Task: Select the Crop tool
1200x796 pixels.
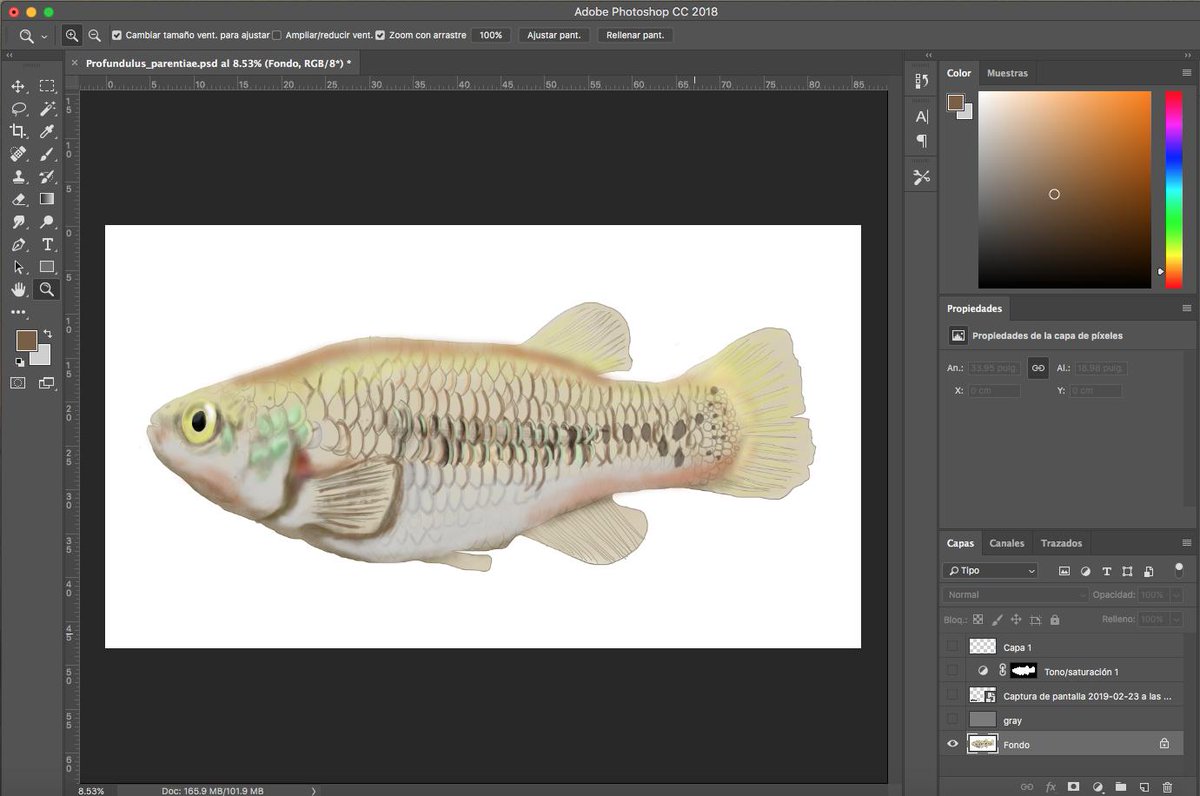Action: coord(18,131)
